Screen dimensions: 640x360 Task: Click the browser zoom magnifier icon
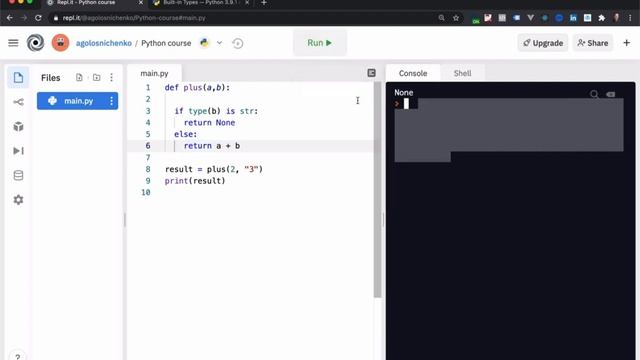[x=441, y=18]
